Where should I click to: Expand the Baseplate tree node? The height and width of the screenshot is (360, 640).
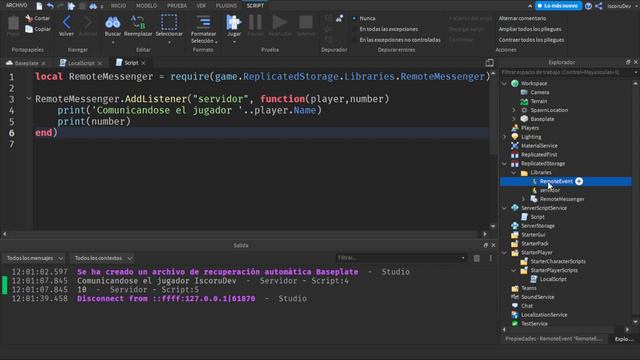(x=514, y=119)
